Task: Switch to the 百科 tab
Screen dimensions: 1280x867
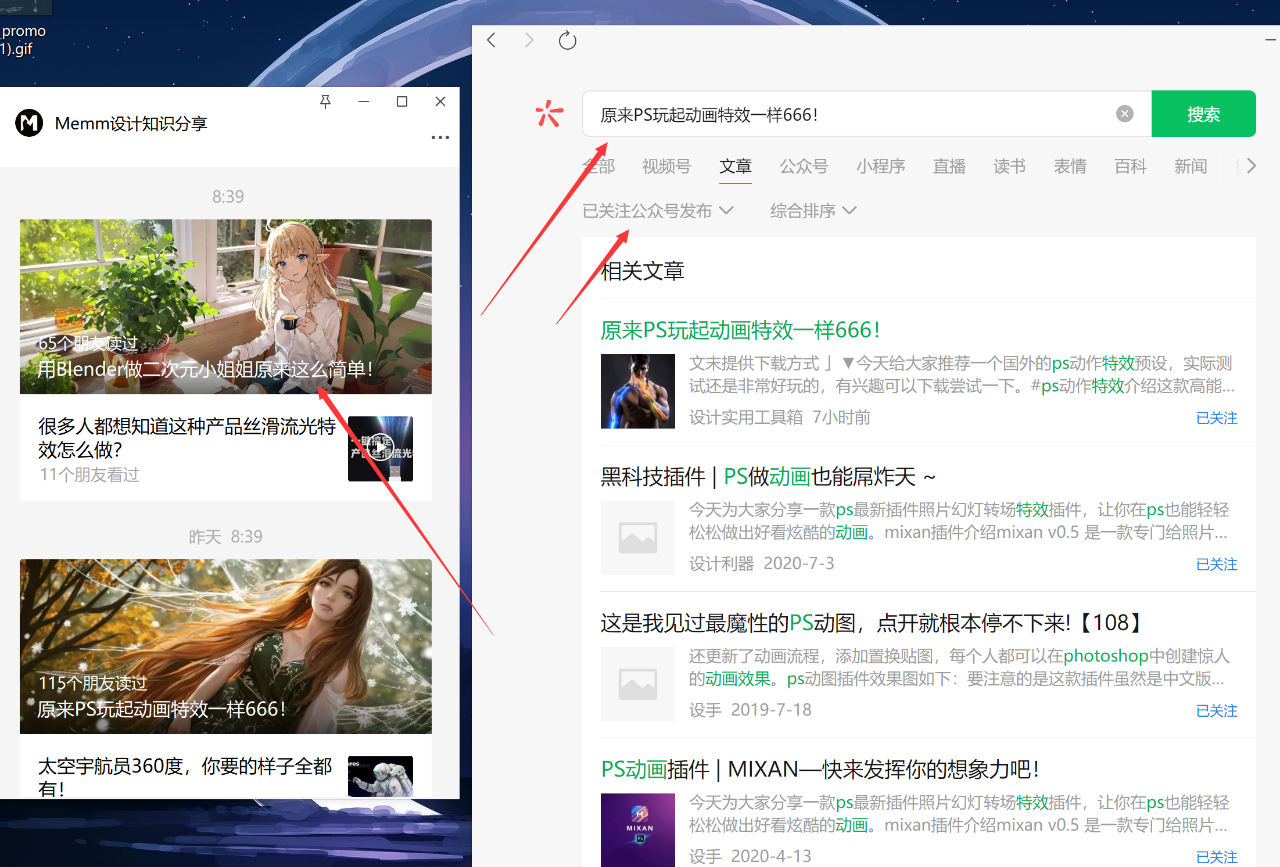Action: [1130, 167]
